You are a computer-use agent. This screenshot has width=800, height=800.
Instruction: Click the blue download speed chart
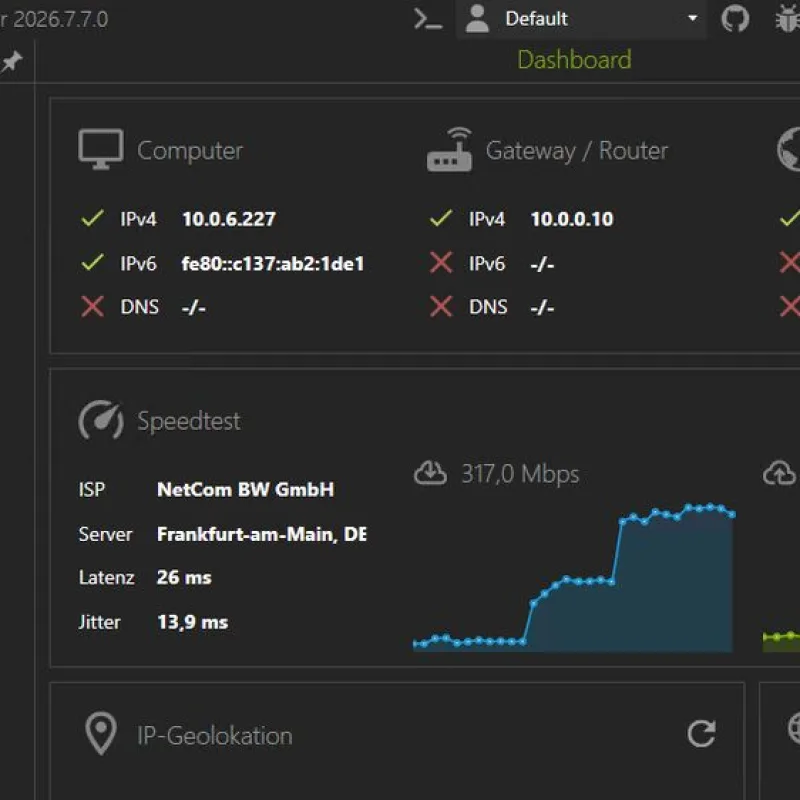(x=573, y=578)
